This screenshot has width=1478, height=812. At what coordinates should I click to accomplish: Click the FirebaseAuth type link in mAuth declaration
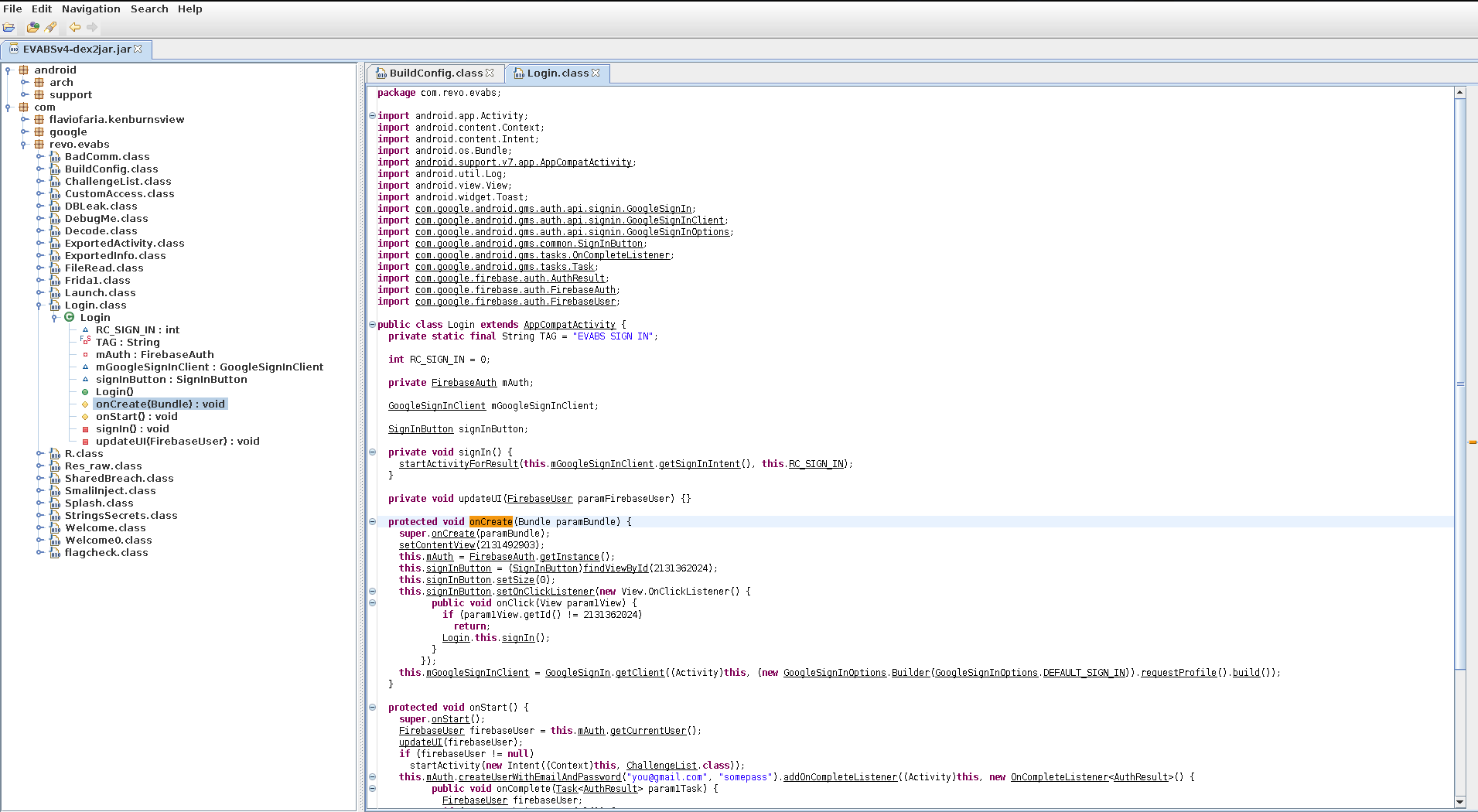pos(463,382)
